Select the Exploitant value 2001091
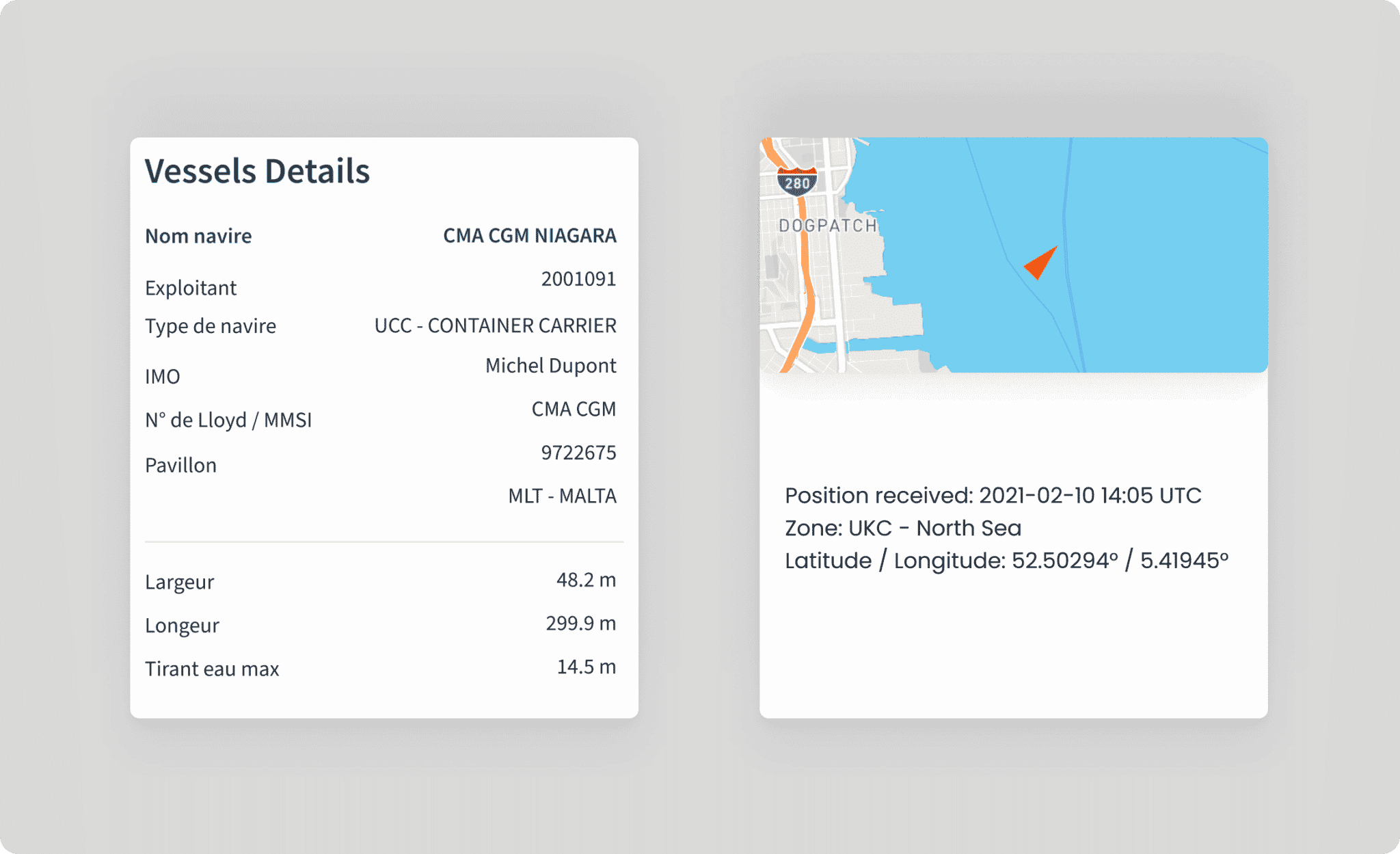 coord(579,279)
